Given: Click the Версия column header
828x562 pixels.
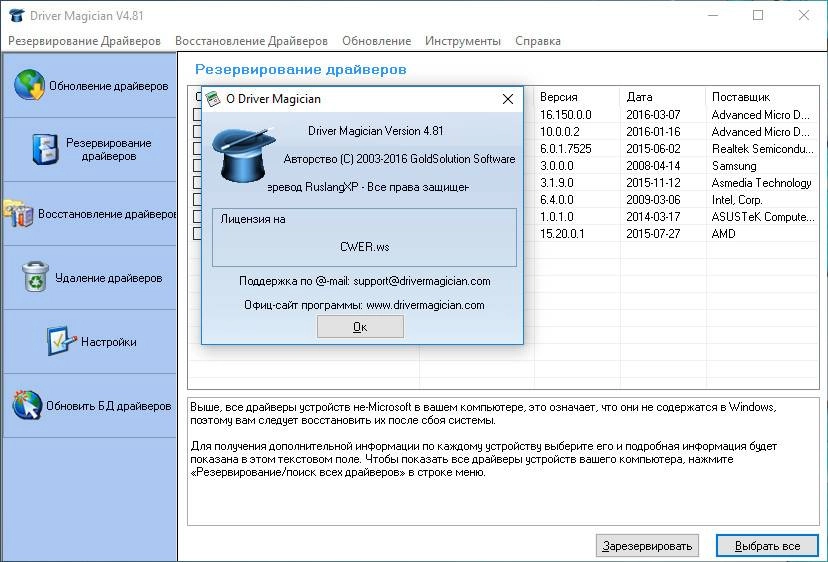Looking at the screenshot, I should [577, 97].
